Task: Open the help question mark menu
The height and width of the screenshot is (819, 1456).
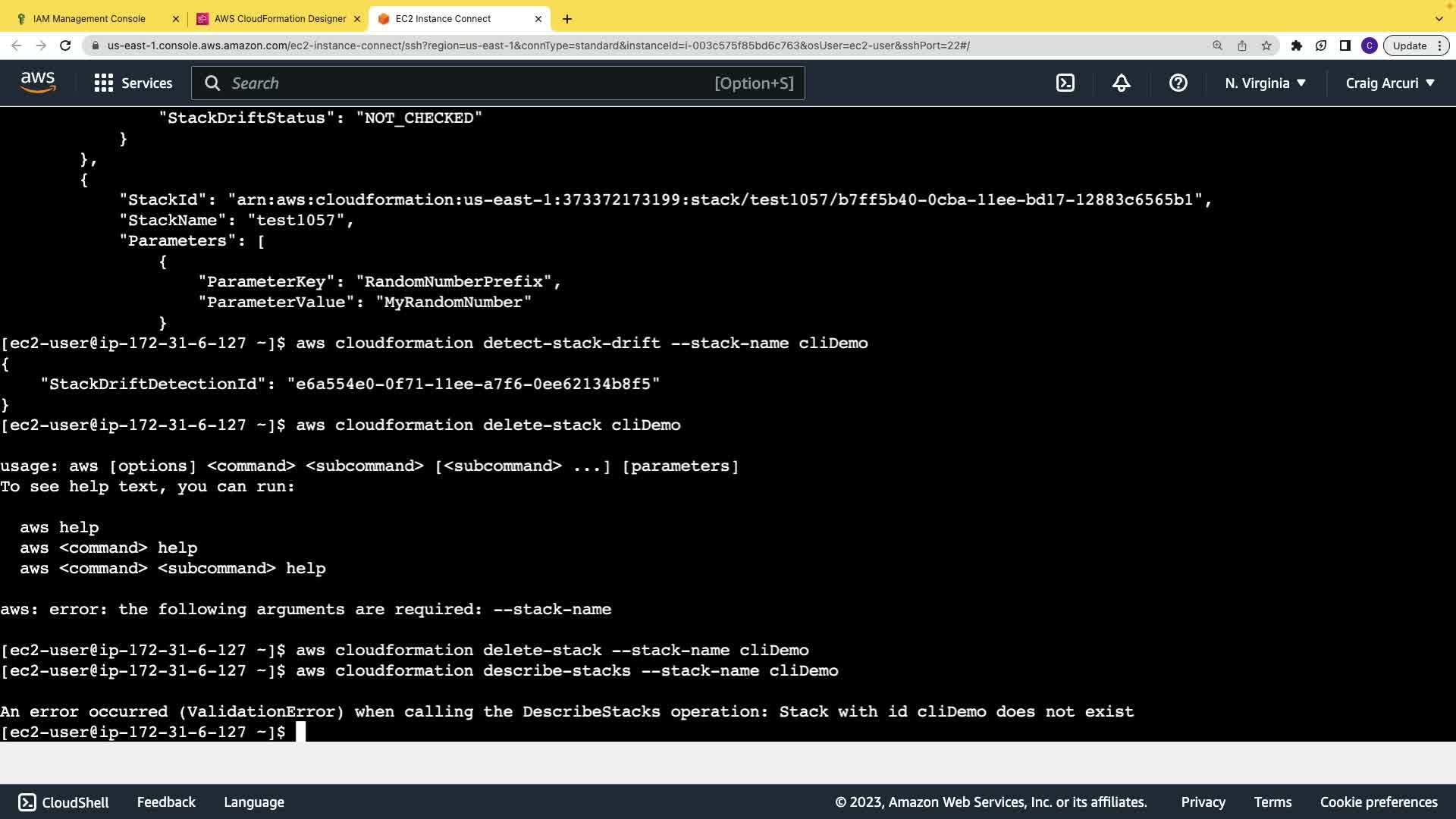Action: pos(1178,83)
